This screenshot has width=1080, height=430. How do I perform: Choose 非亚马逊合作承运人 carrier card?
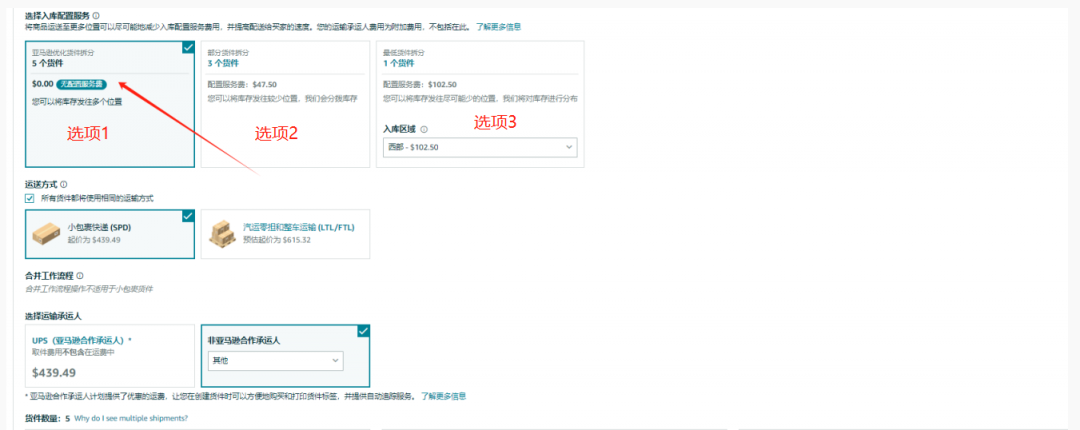click(x=285, y=356)
